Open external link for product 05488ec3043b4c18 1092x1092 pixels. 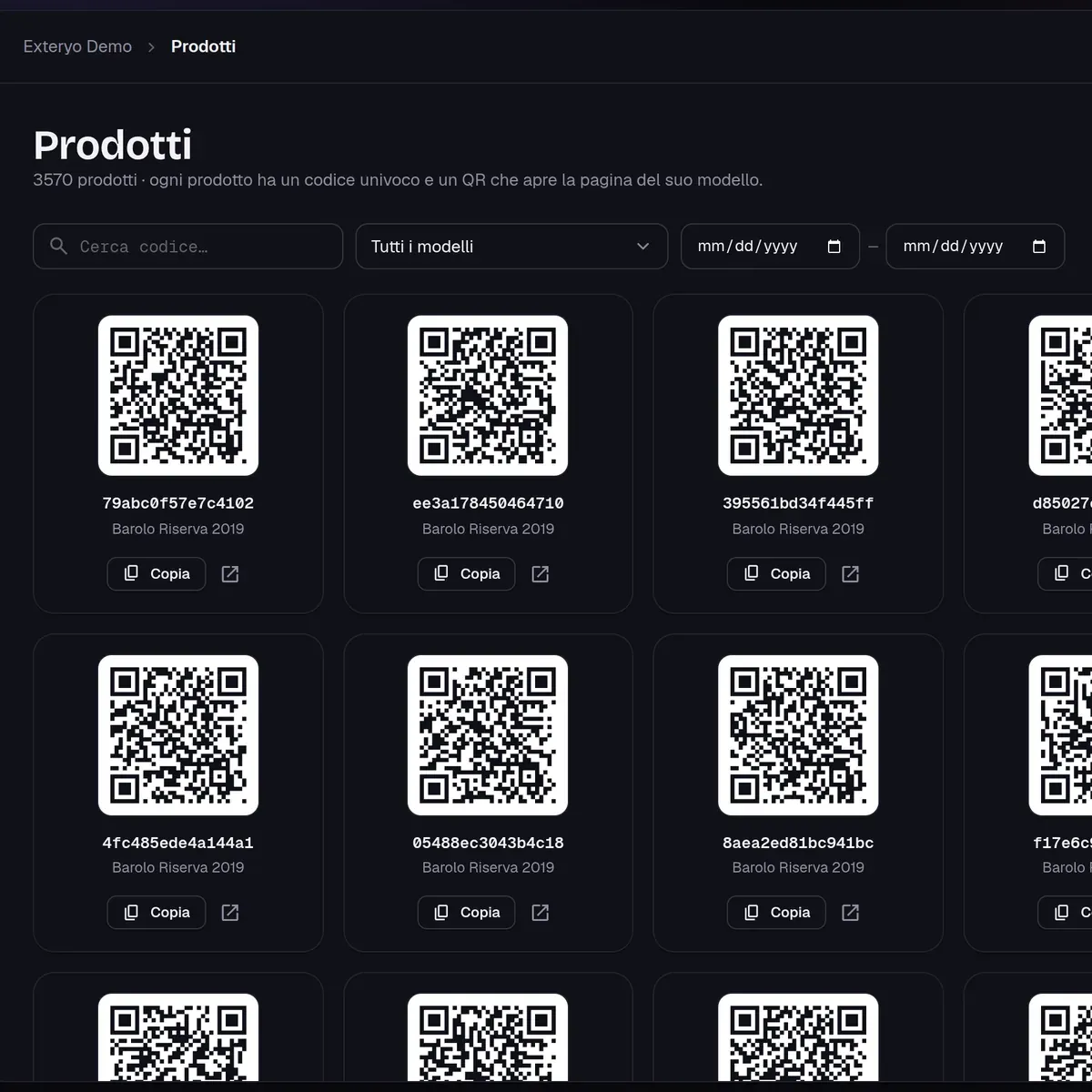(x=541, y=913)
